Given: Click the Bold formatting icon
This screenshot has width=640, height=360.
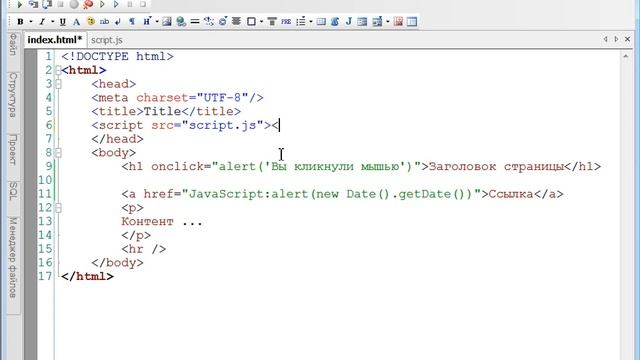Looking at the screenshot, I should pos(20,22).
